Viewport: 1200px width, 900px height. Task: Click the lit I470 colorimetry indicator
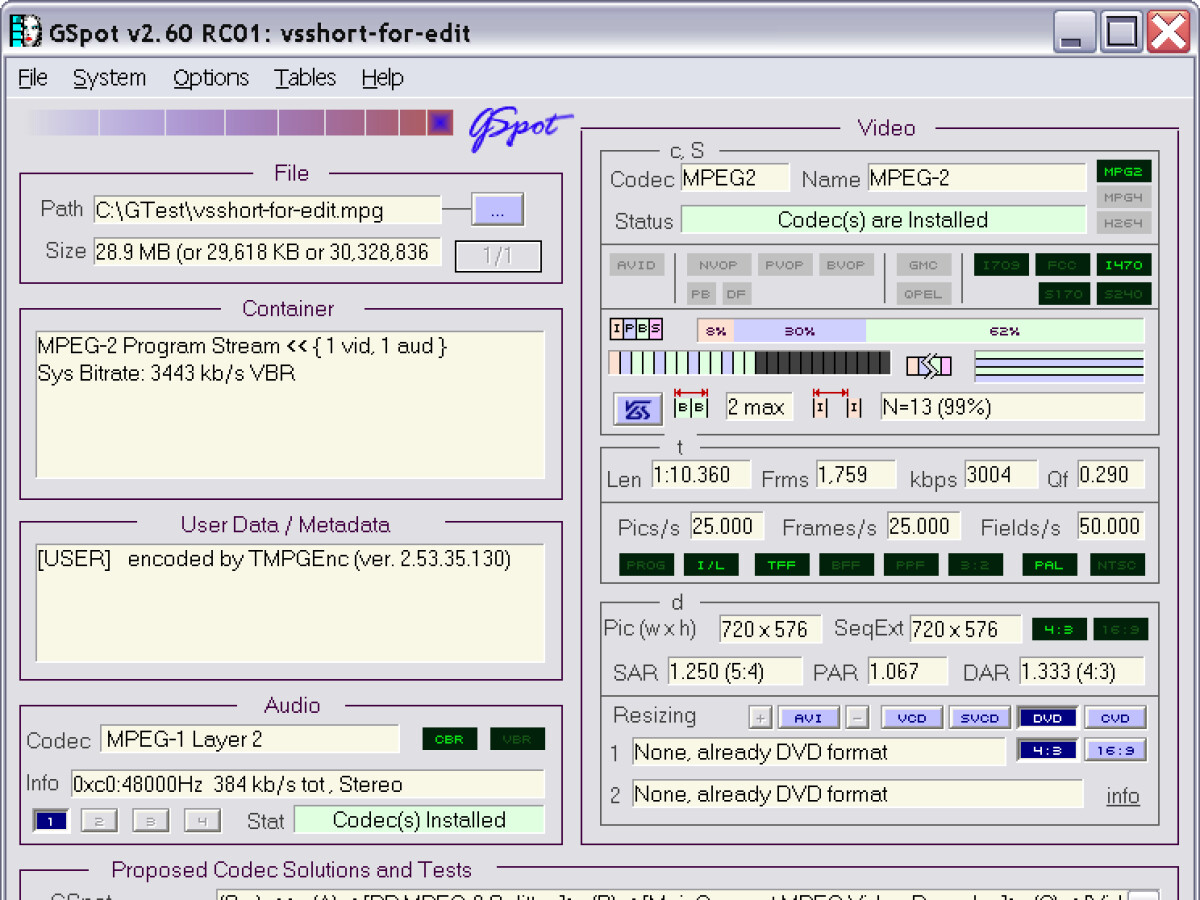[1124, 265]
